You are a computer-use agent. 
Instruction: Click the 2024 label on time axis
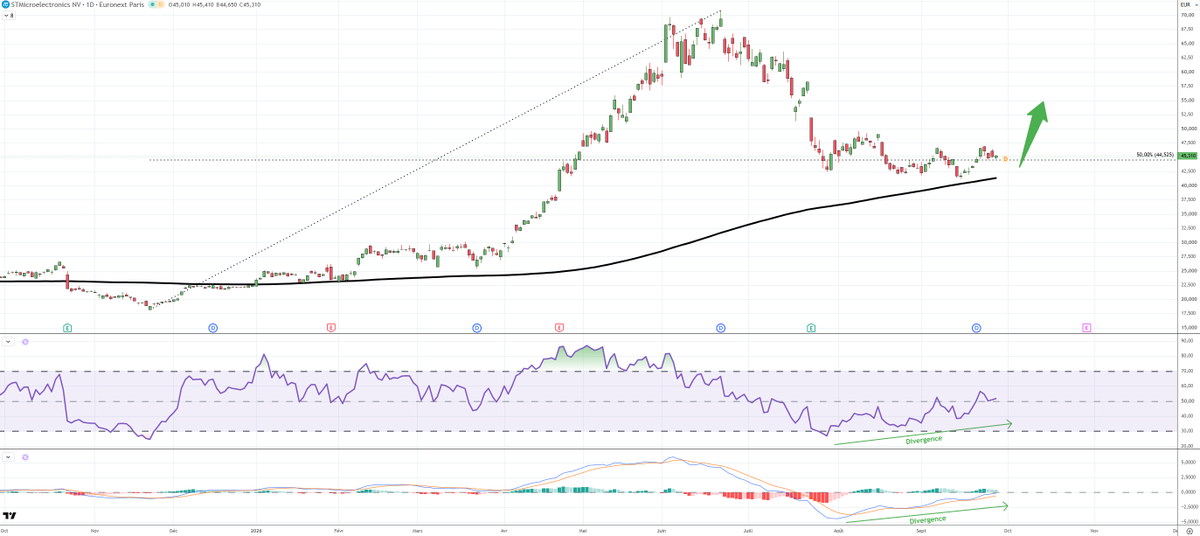(256, 531)
